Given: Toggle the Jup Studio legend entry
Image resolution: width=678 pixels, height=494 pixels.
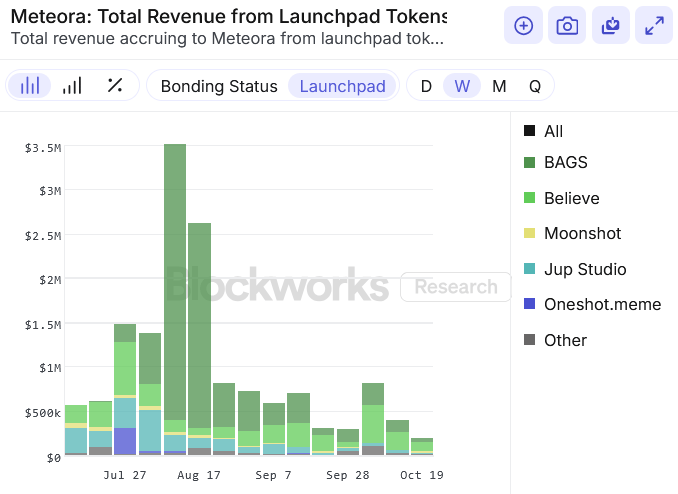Looking at the screenshot, I should pyautogui.click(x=585, y=269).
